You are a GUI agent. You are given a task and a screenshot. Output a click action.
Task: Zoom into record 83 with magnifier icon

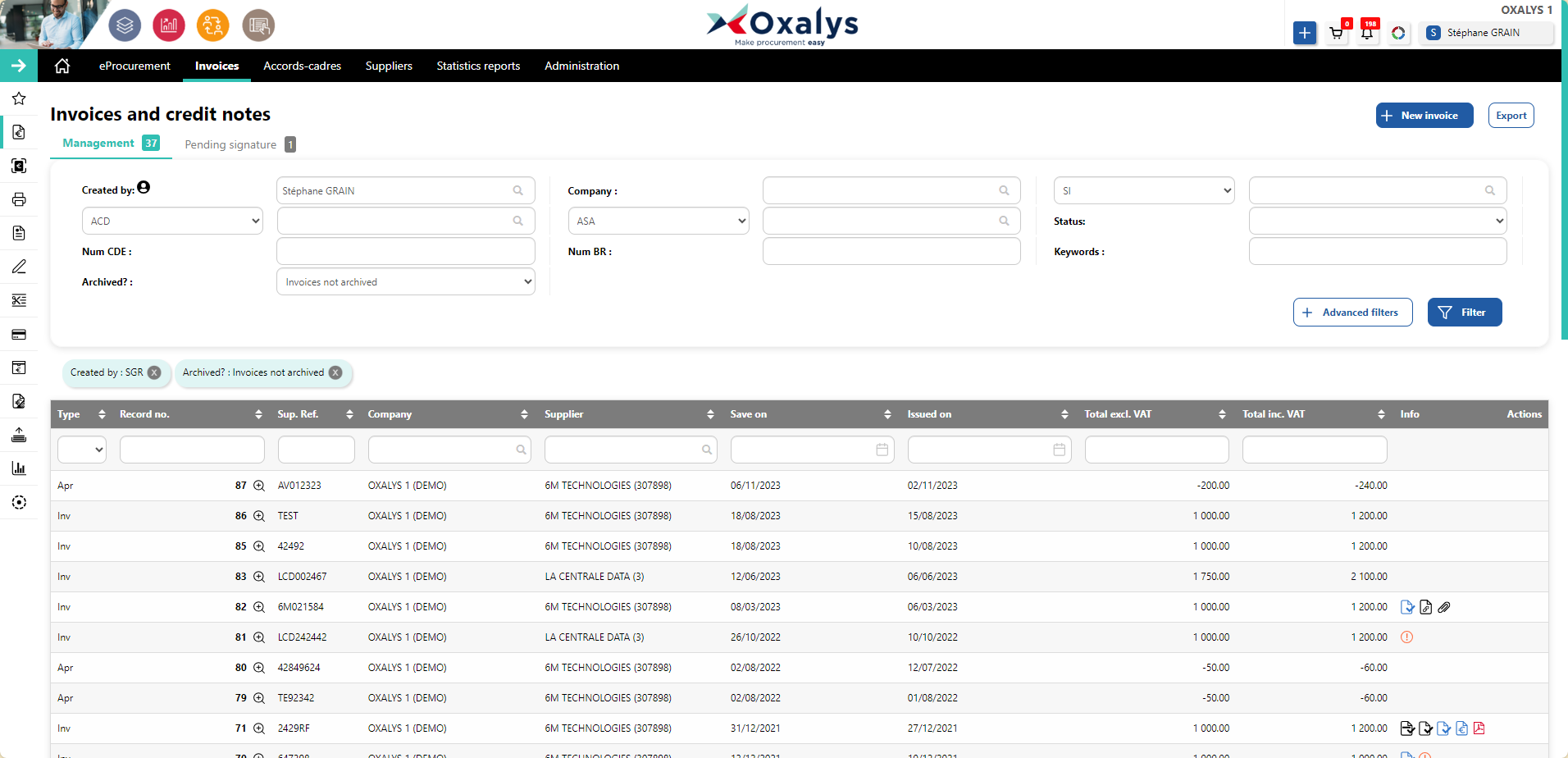point(259,577)
